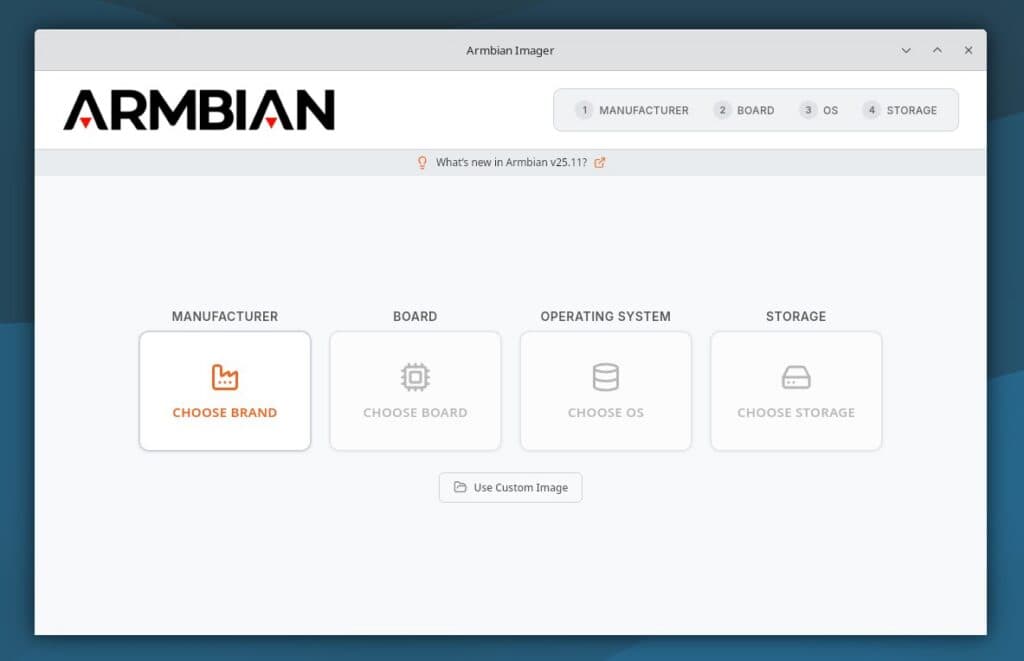1024x661 pixels.
Task: Click the lightbulb icon in the announcement banner
Action: point(421,162)
